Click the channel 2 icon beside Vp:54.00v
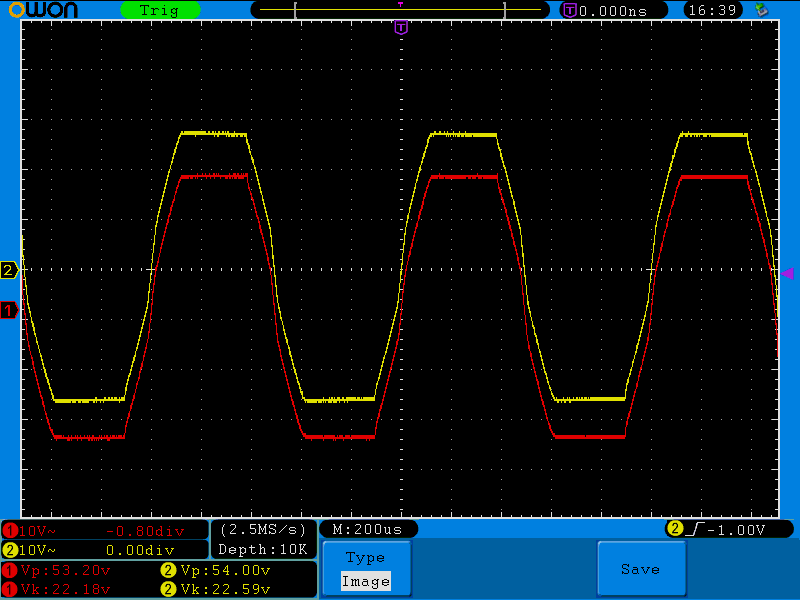The height and width of the screenshot is (600, 800). (x=168, y=570)
